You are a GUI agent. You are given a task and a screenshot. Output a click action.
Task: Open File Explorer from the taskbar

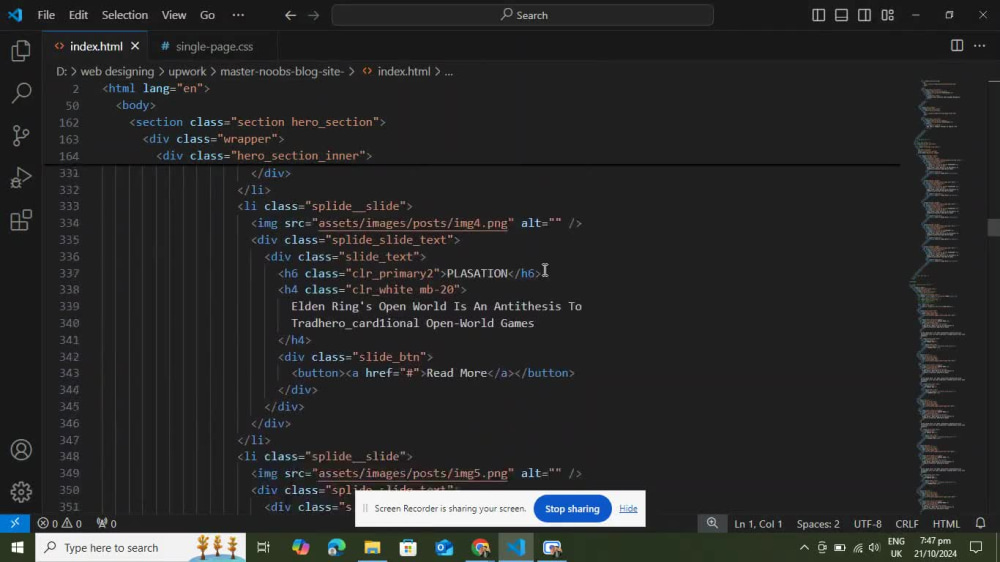[x=372, y=547]
